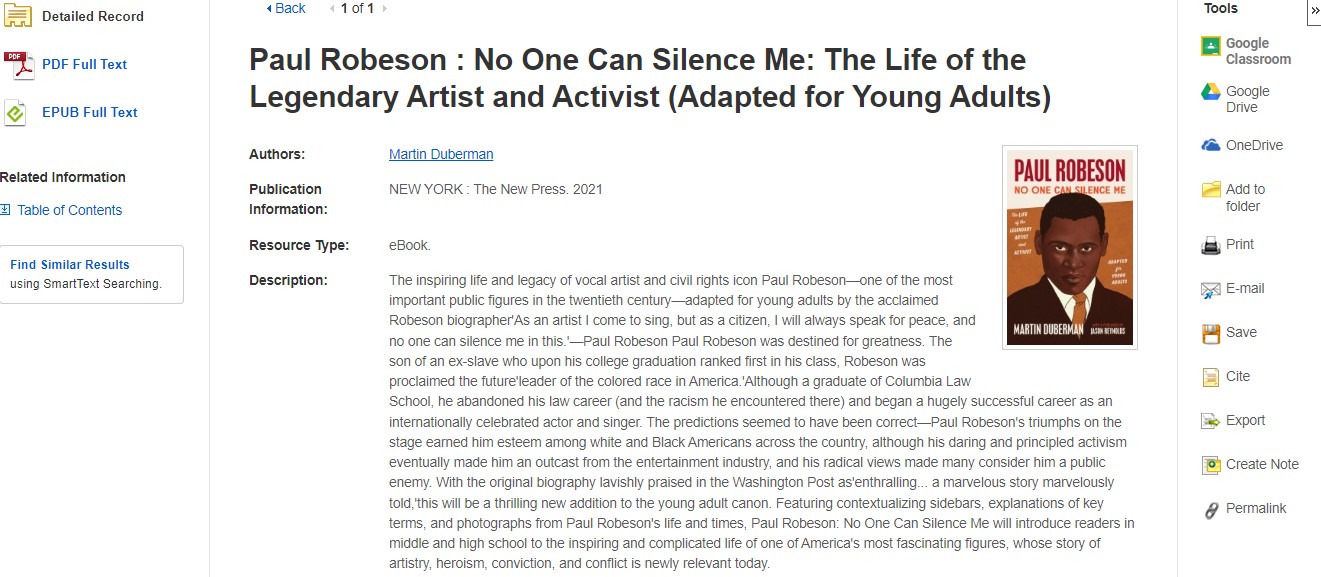Image resolution: width=1321 pixels, height=577 pixels.
Task: Open the Google Classroom icon in Tools
Action: point(1210,46)
